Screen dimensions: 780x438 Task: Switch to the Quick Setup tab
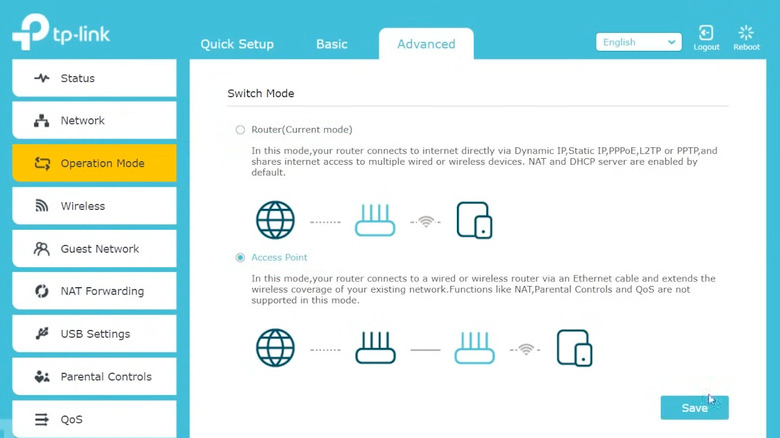click(237, 44)
